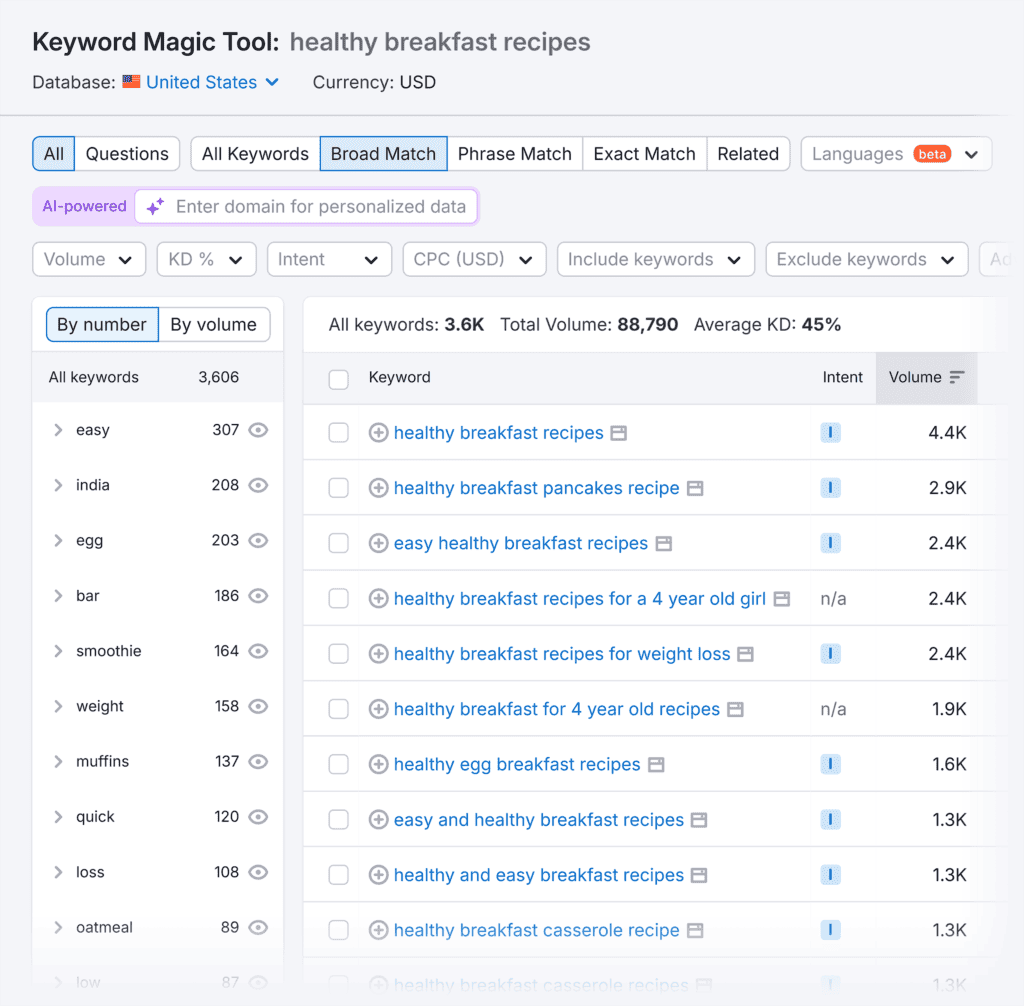Expand the egg keyword group
The height and width of the screenshot is (1006, 1024).
point(59,541)
